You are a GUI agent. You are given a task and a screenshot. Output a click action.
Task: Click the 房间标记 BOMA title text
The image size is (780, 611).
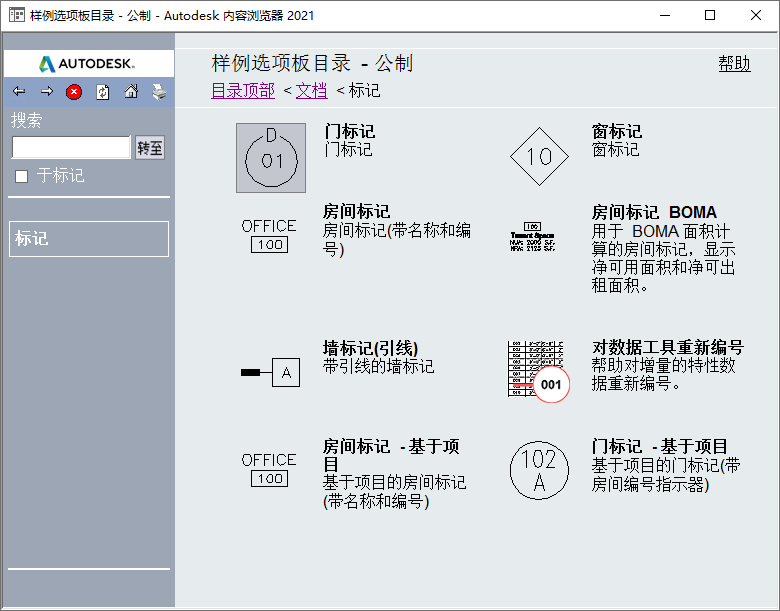(654, 212)
